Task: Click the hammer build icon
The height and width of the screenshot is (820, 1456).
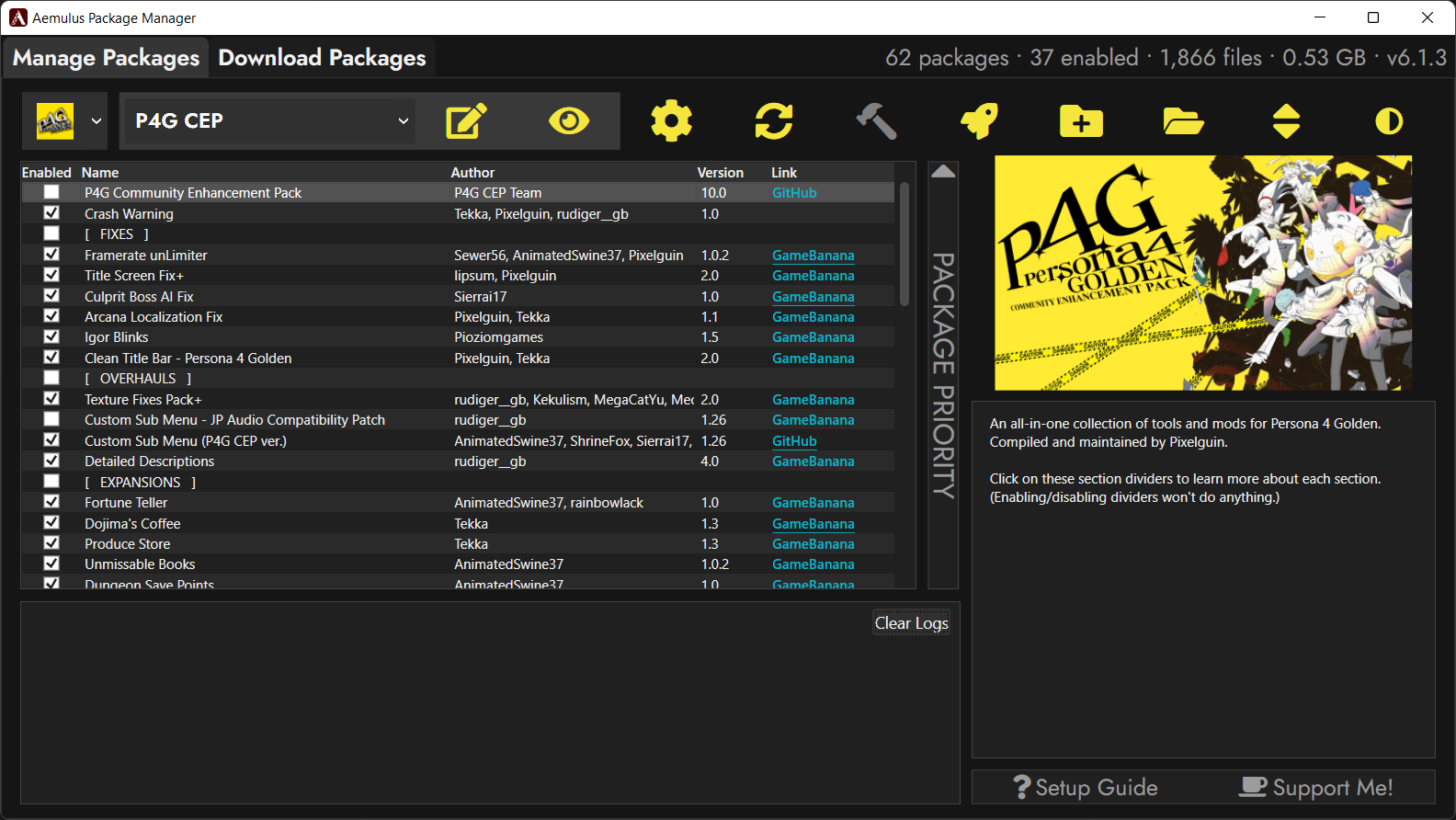Action: (x=876, y=120)
